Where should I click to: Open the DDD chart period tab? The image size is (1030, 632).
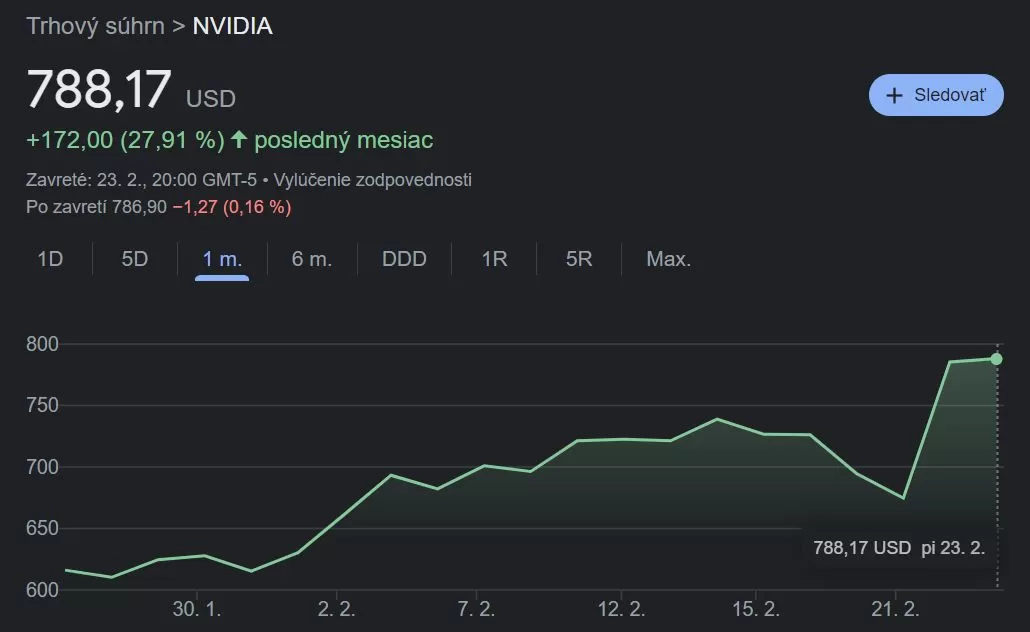(x=403, y=258)
